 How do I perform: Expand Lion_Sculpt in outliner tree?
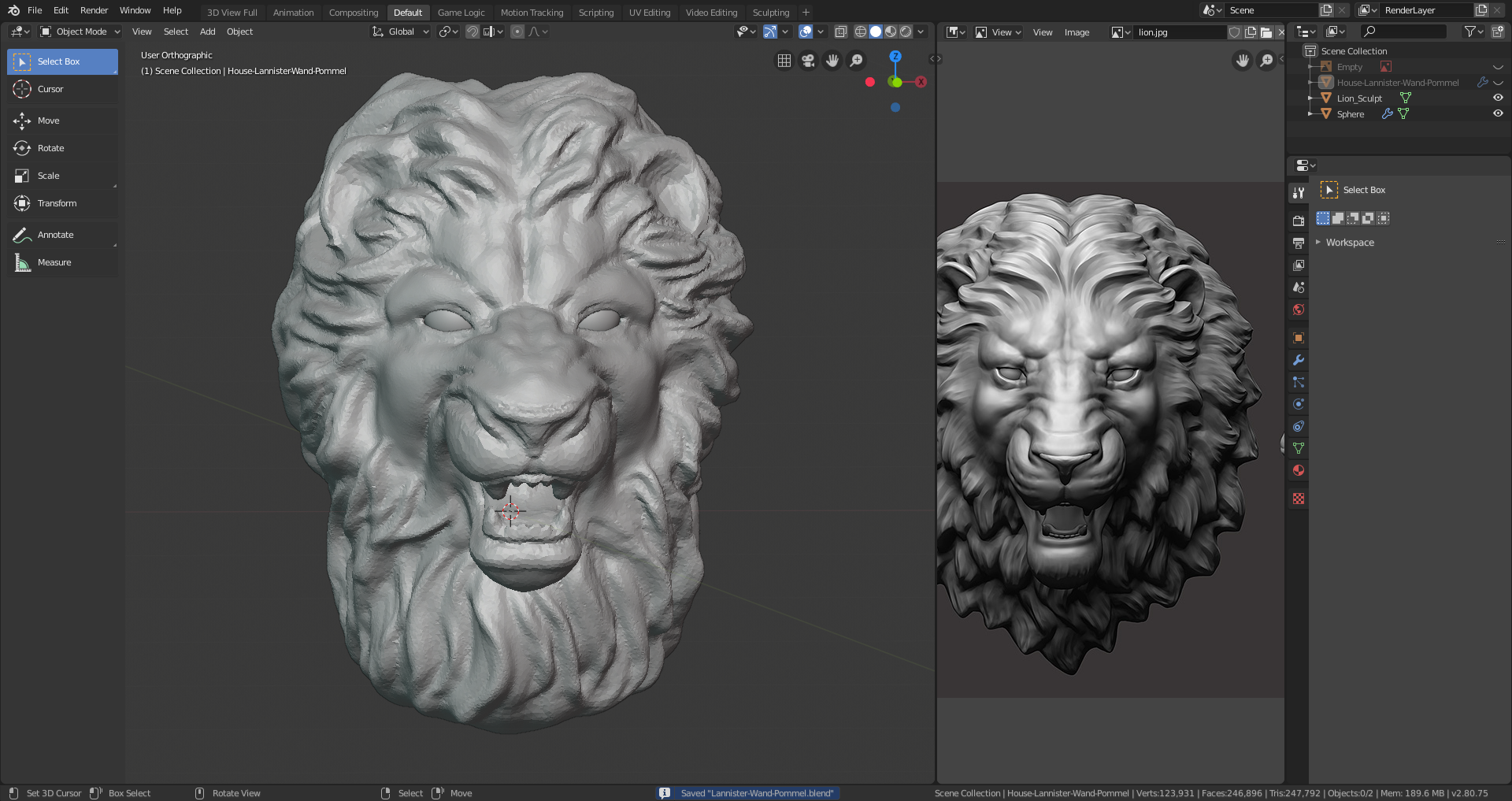coord(1310,98)
